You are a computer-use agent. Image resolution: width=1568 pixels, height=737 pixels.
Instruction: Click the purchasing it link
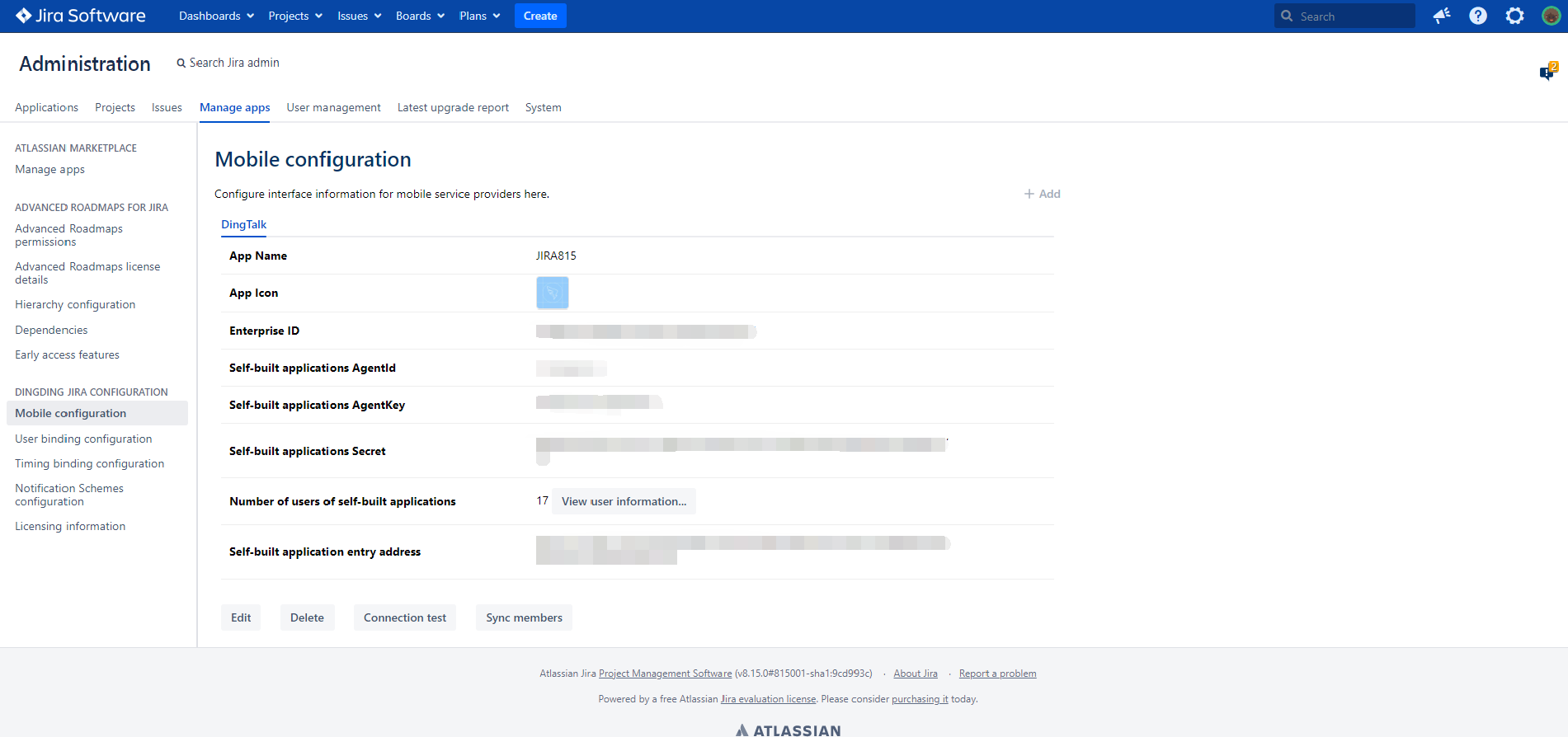point(920,699)
